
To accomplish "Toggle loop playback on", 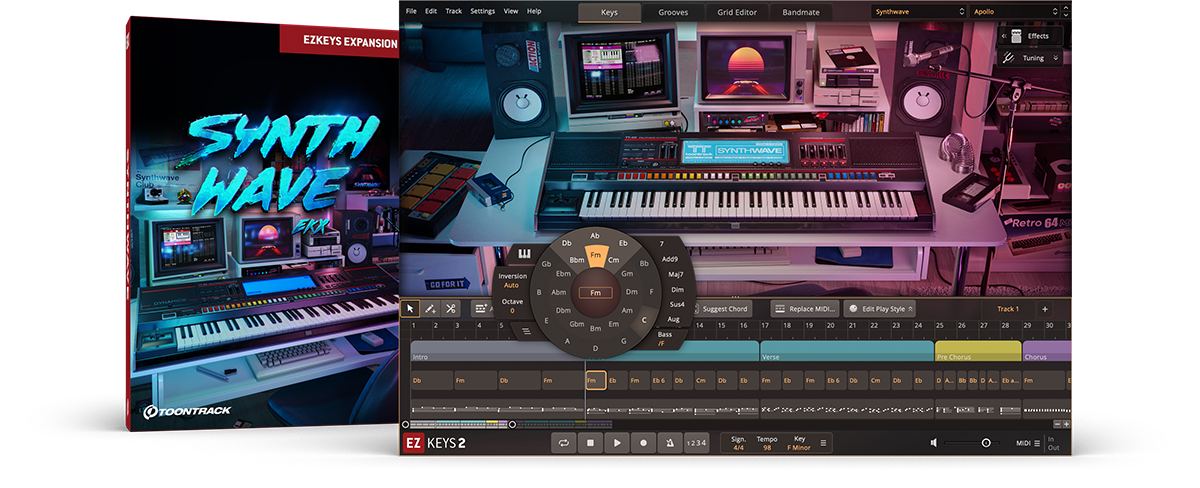I will point(565,443).
